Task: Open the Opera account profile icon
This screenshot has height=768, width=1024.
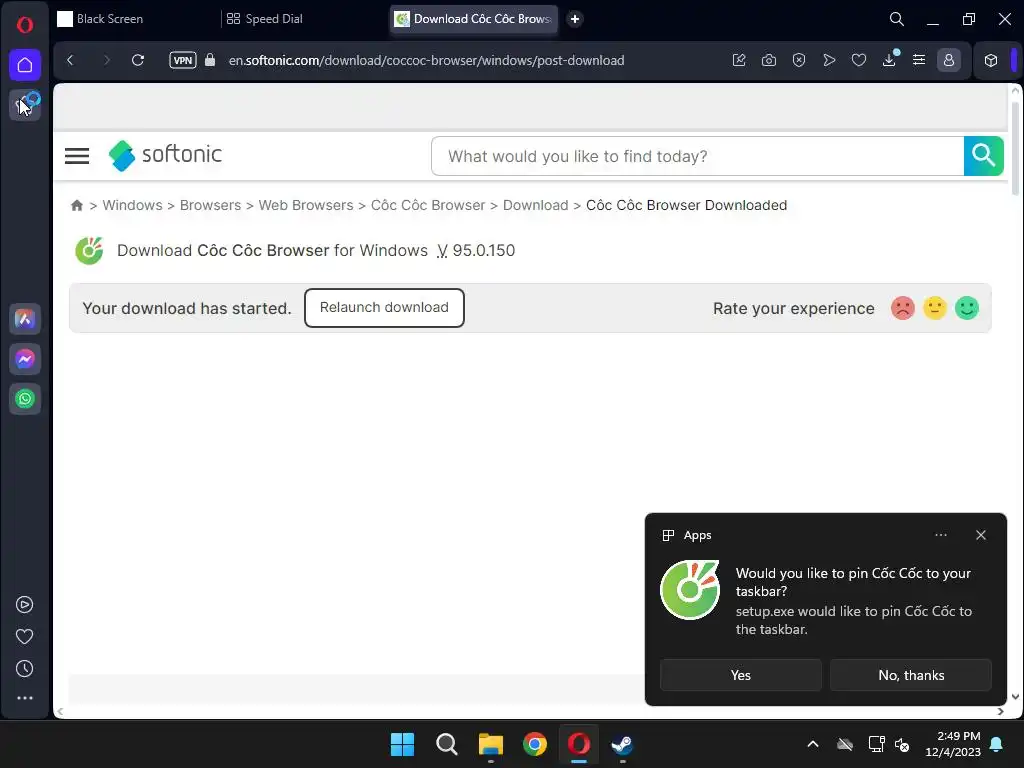Action: pos(949,60)
